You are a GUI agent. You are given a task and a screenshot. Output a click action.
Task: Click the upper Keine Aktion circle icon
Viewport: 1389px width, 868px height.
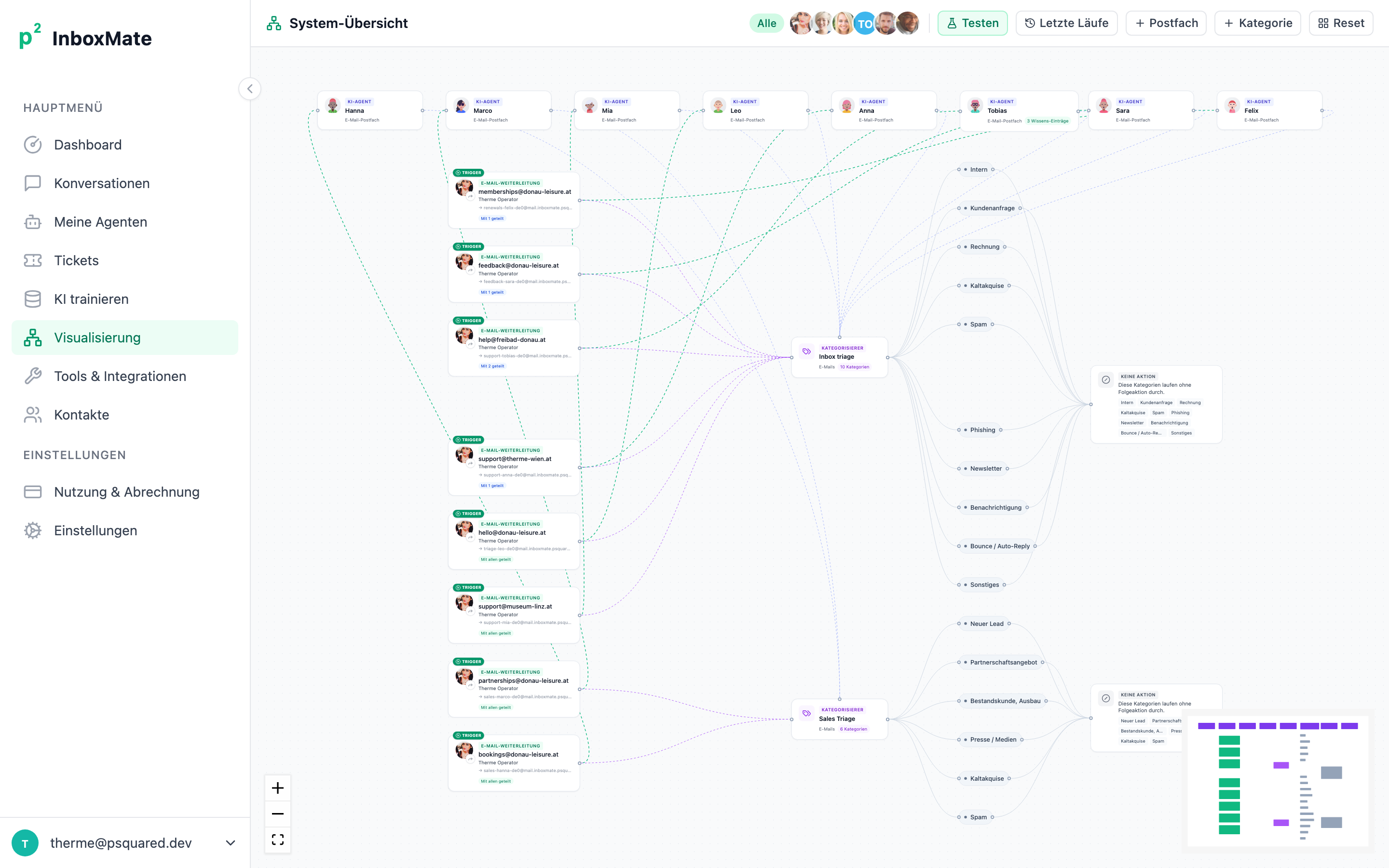click(x=1105, y=380)
